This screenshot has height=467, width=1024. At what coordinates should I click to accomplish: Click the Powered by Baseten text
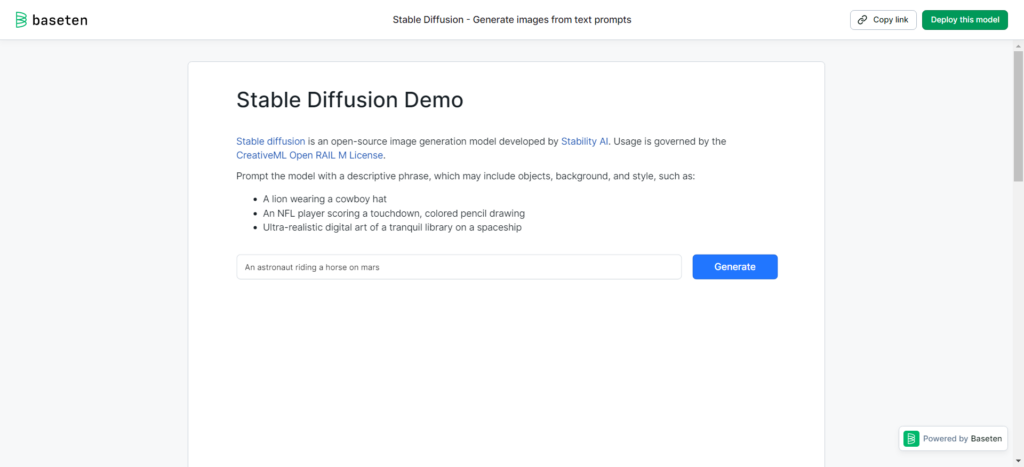point(962,439)
